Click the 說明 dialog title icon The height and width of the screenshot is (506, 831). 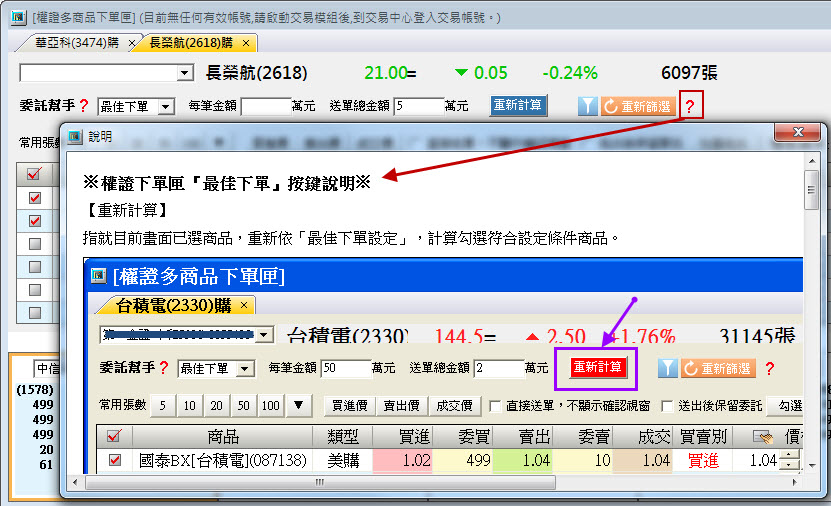click(x=75, y=137)
